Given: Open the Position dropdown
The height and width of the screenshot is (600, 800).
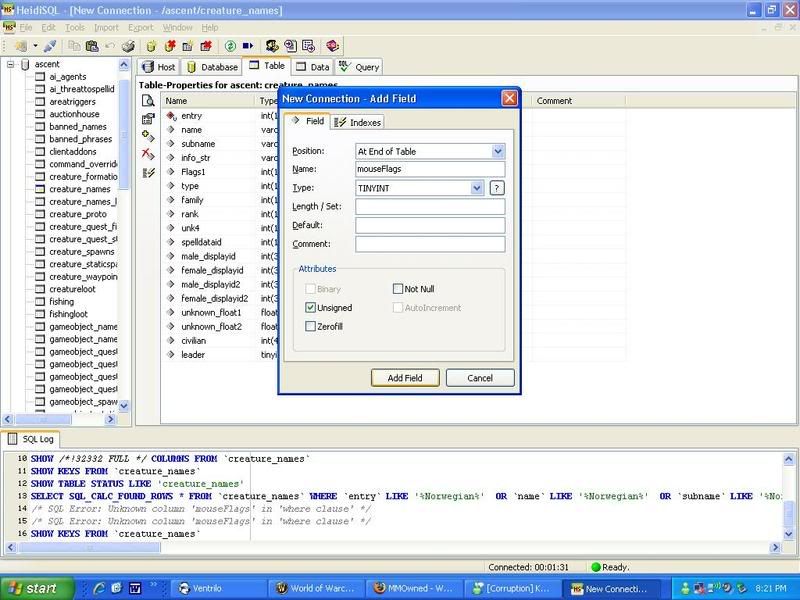Looking at the screenshot, I should point(497,151).
